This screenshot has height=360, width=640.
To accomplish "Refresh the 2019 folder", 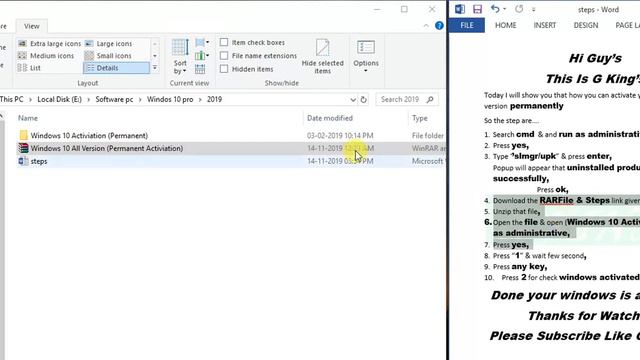I will (x=363, y=100).
